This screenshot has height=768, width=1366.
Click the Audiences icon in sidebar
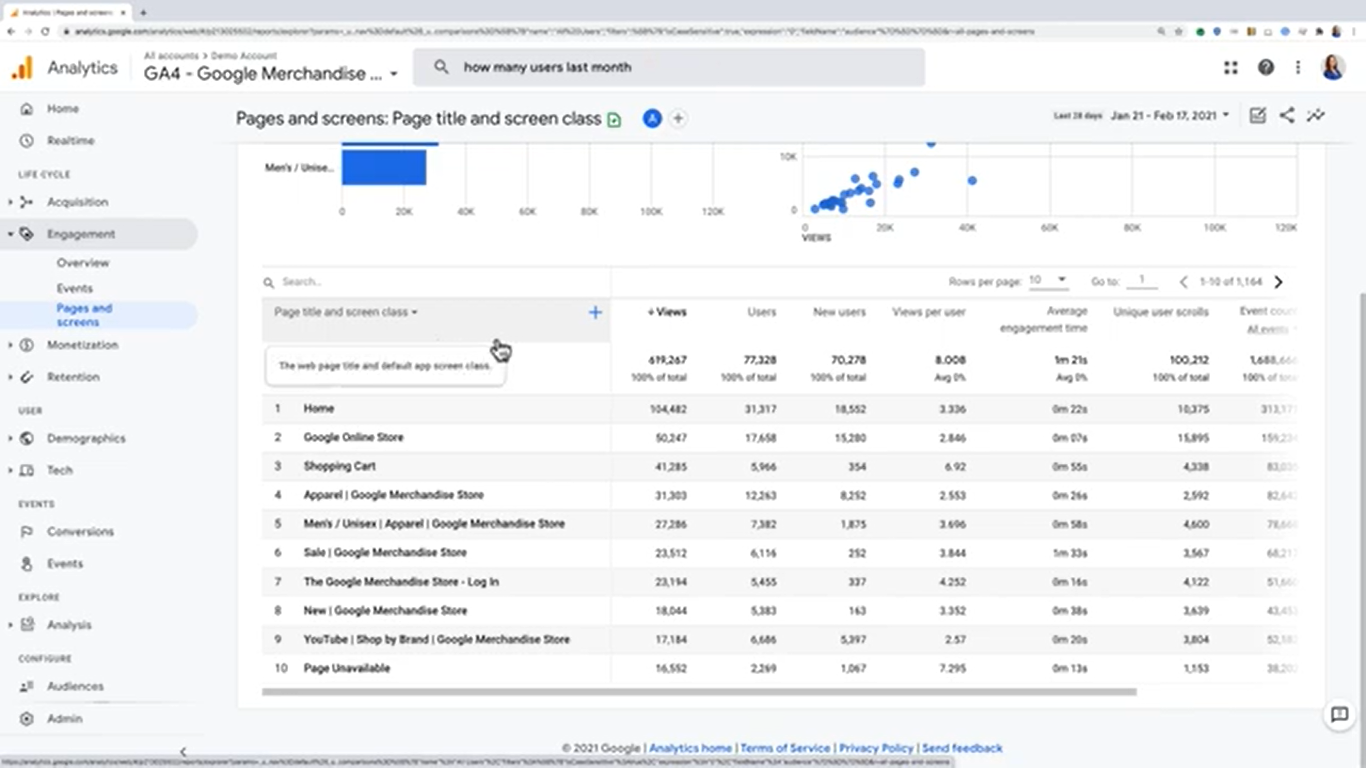coord(27,687)
